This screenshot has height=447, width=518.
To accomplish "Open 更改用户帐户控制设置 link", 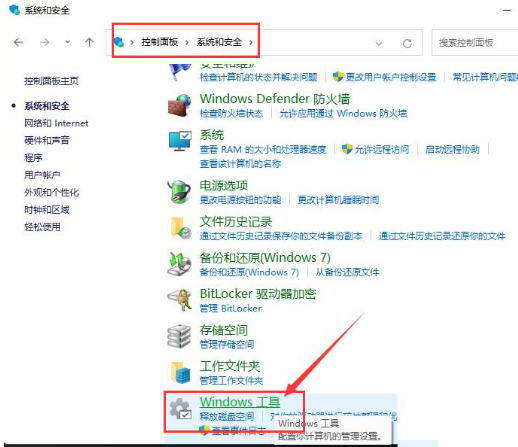I will click(391, 77).
